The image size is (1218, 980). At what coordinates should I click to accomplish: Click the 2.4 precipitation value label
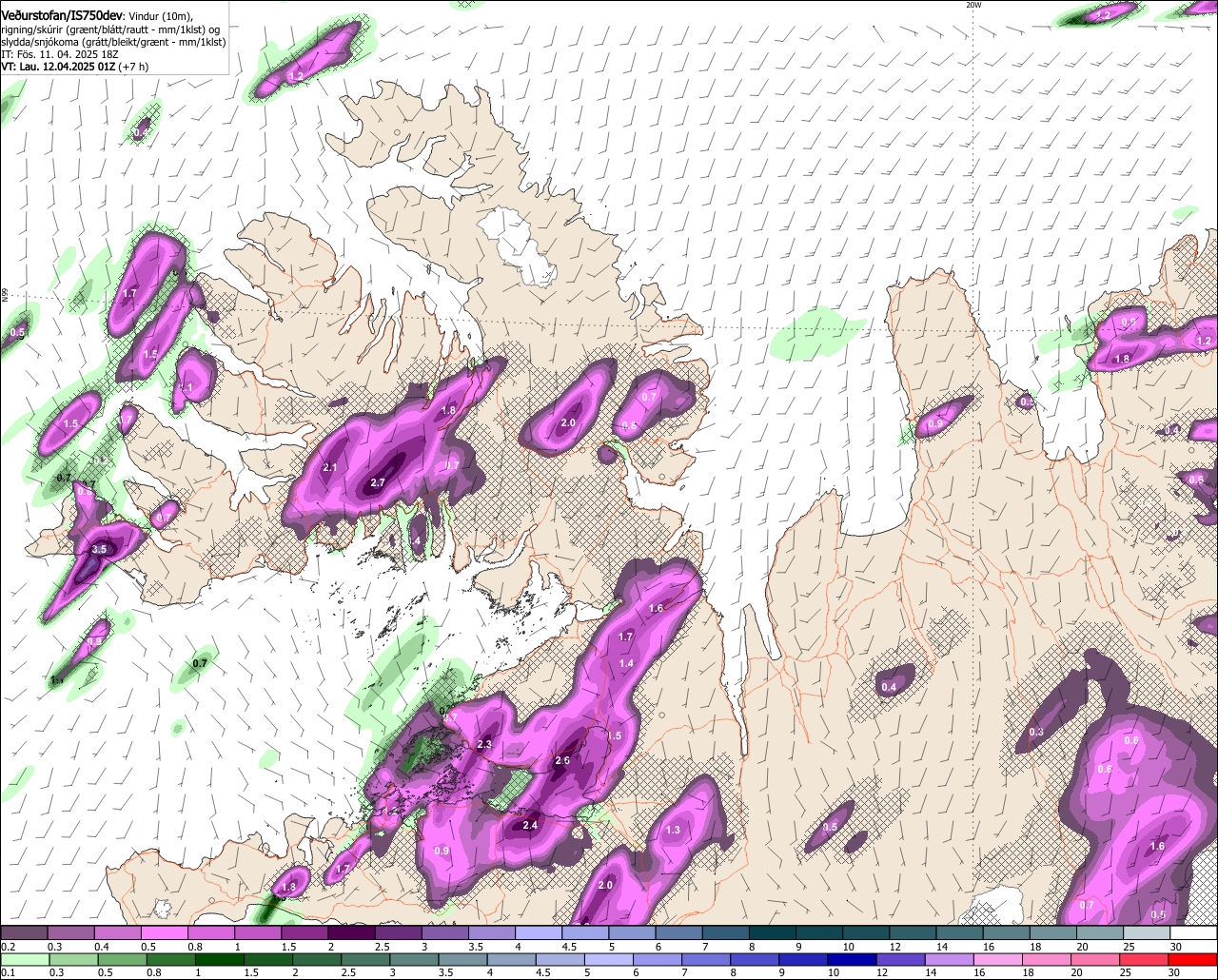(531, 825)
